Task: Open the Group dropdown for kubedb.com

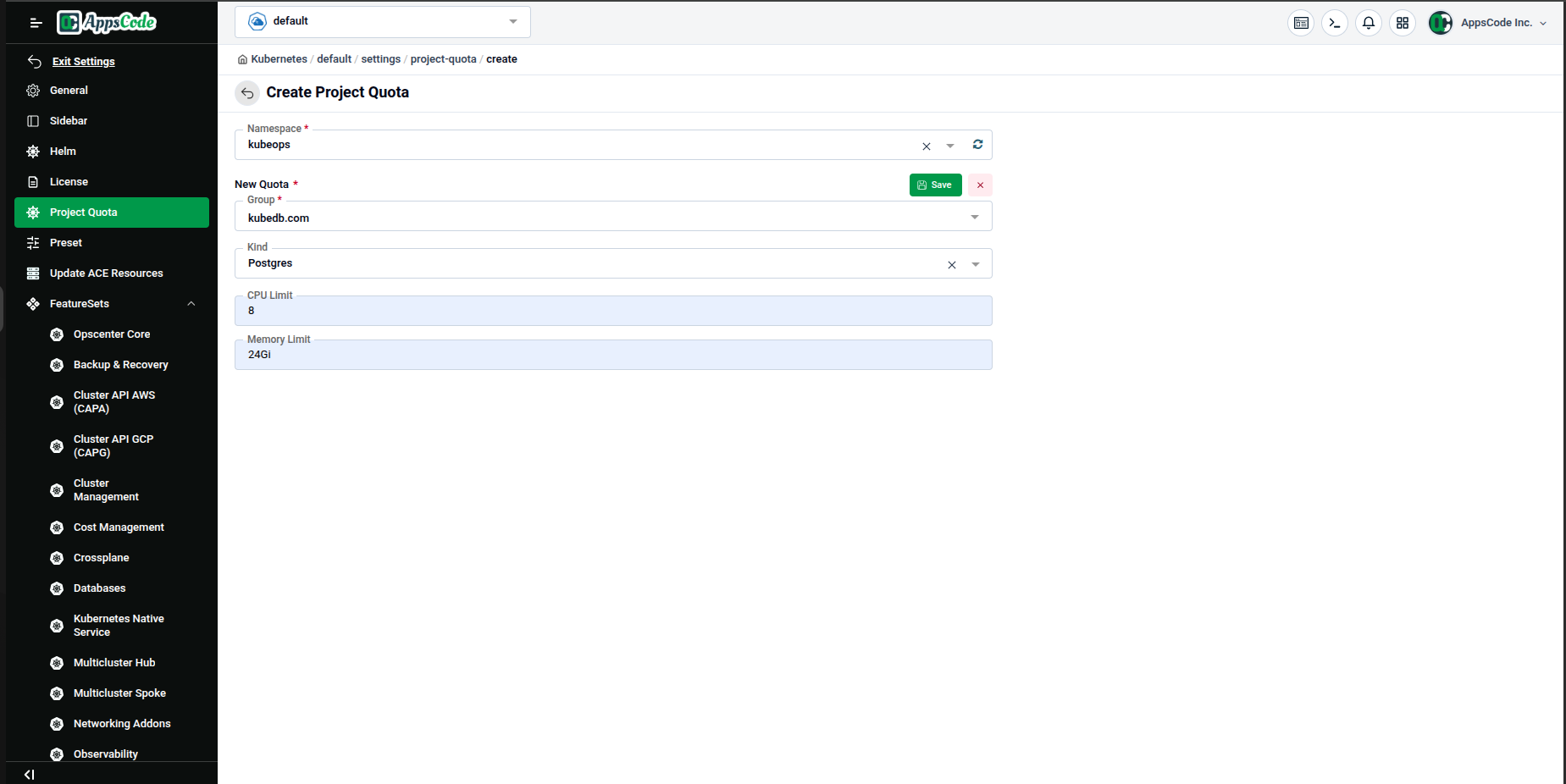Action: click(x=974, y=217)
